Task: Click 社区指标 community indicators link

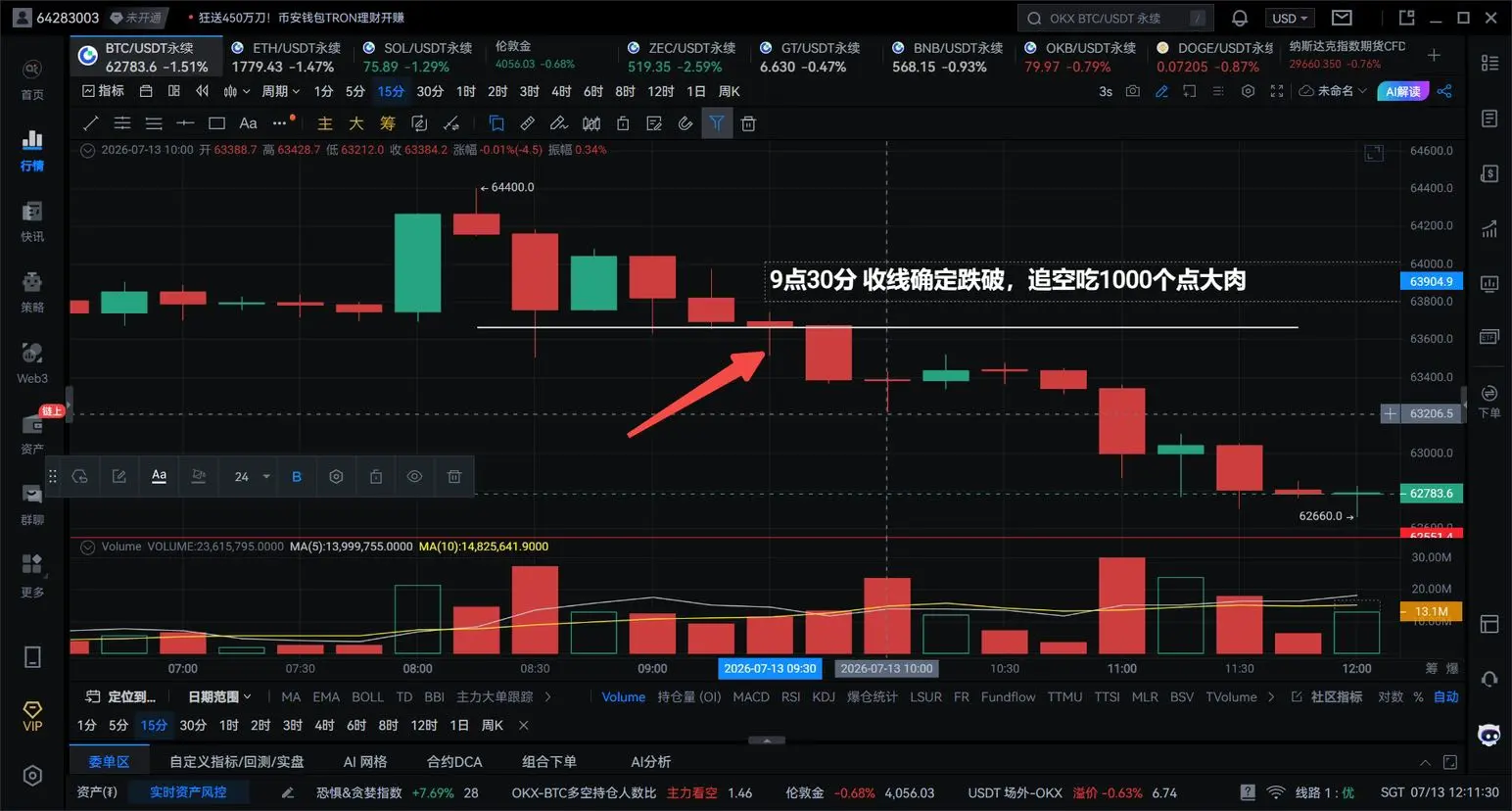Action: point(1327,697)
